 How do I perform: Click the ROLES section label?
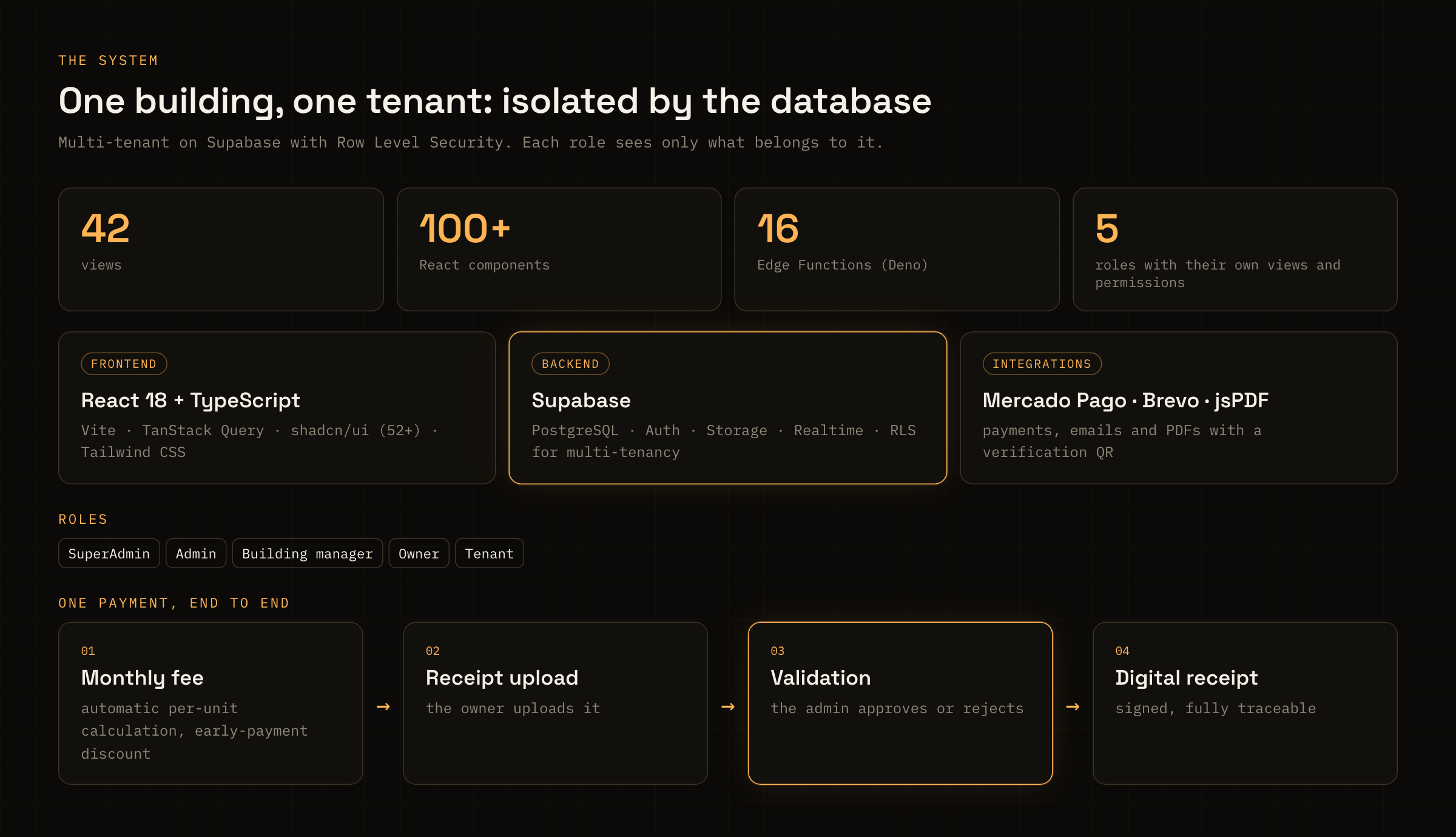pyautogui.click(x=83, y=520)
